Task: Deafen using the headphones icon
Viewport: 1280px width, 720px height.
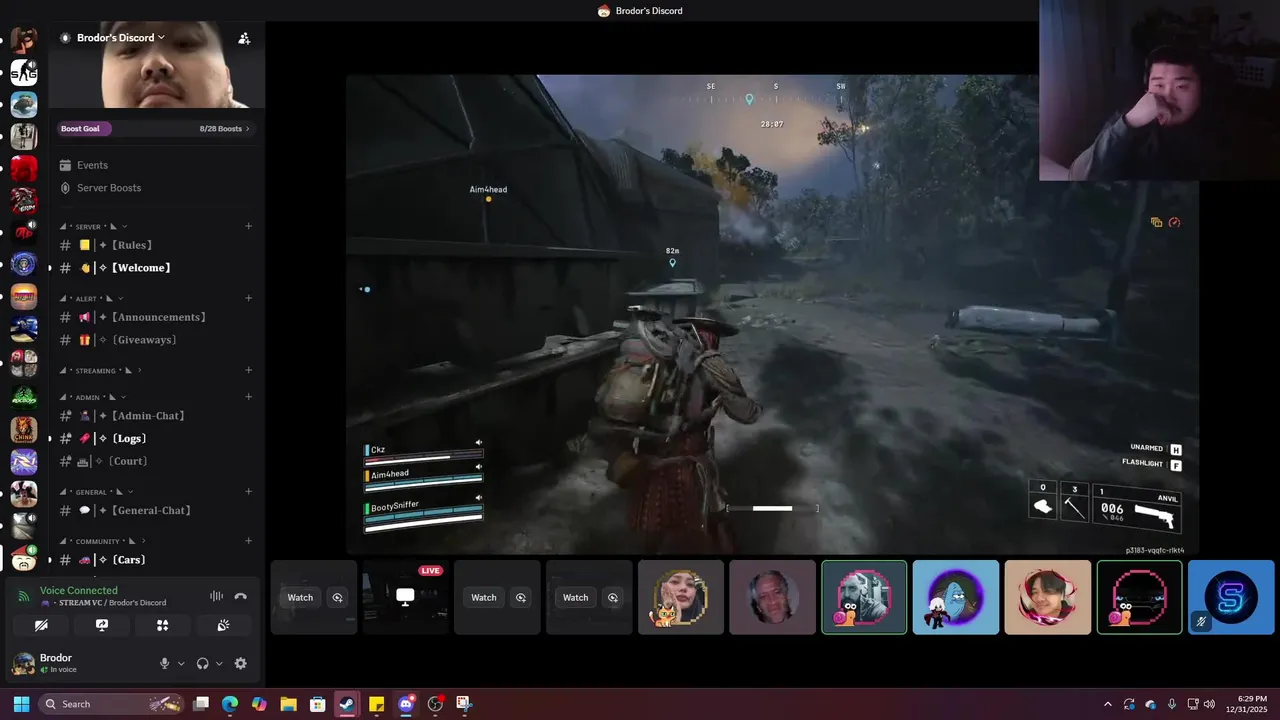Action: (203, 663)
